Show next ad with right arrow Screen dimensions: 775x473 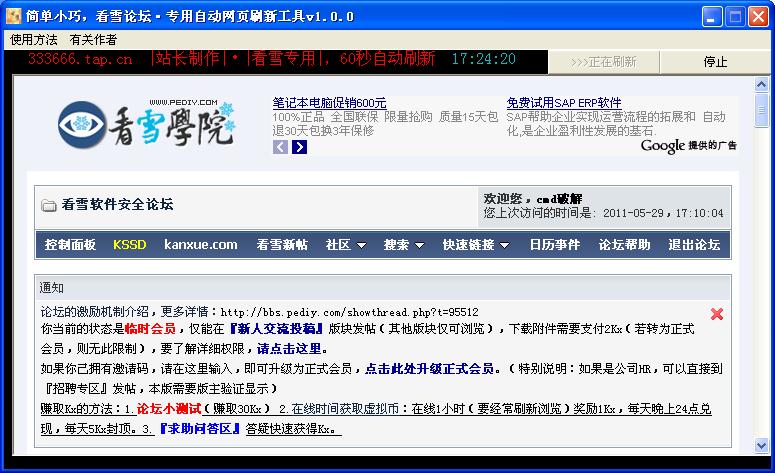point(299,147)
